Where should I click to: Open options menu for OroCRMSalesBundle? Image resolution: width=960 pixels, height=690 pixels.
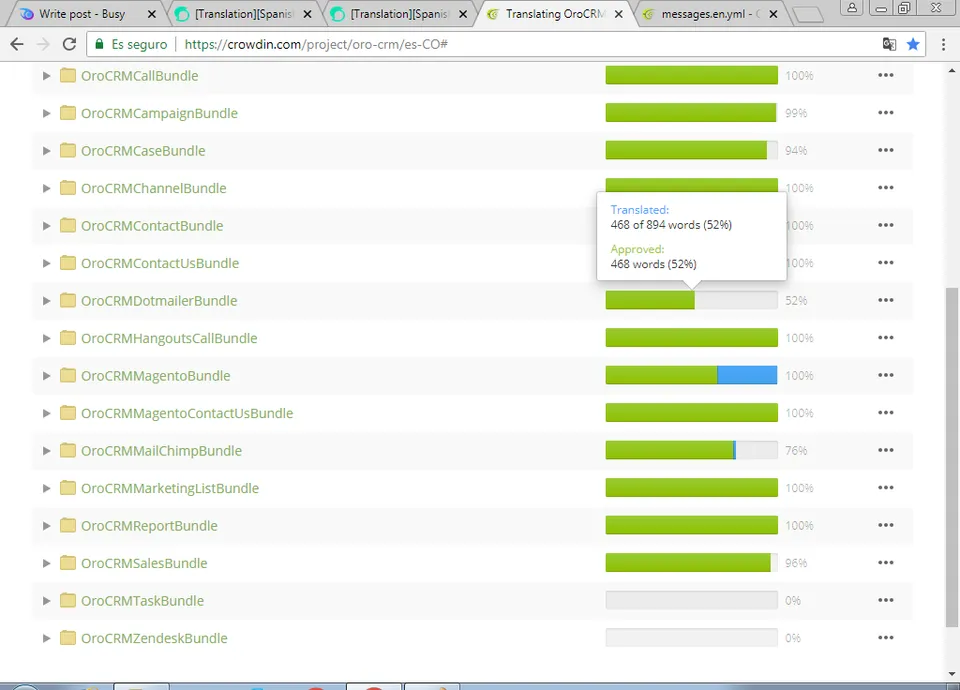click(x=885, y=563)
